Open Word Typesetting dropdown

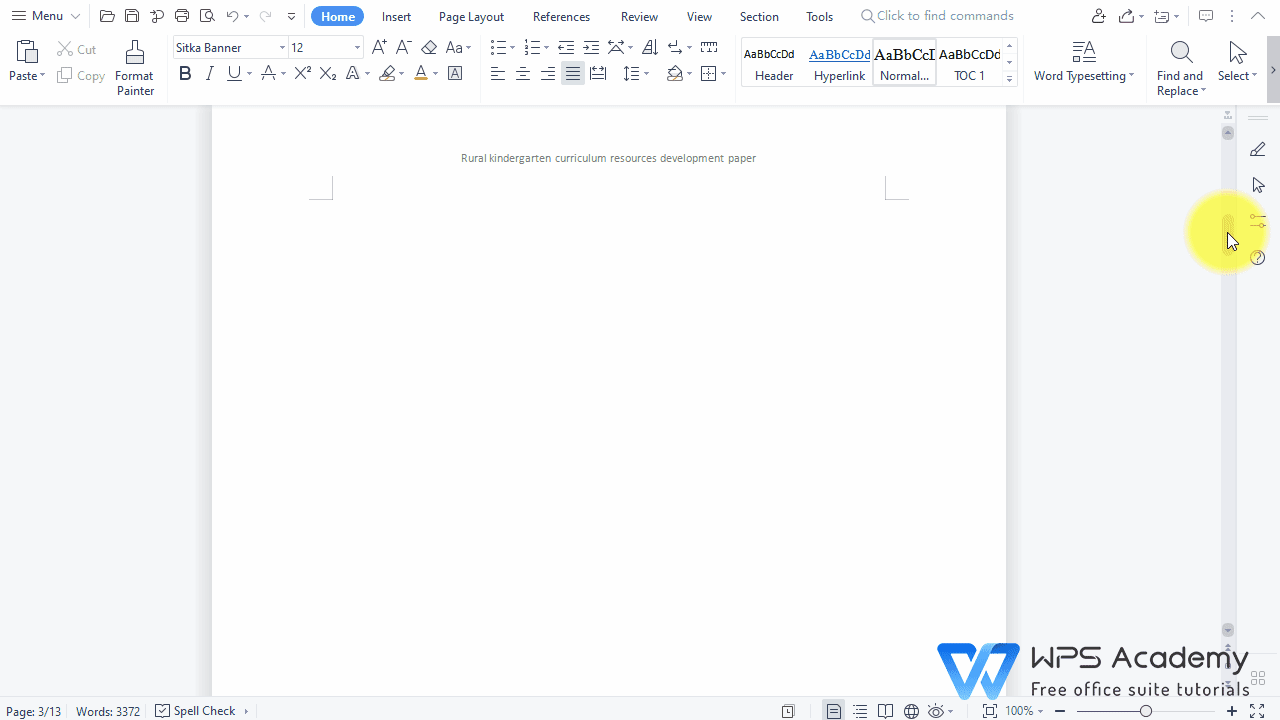coord(1084,76)
